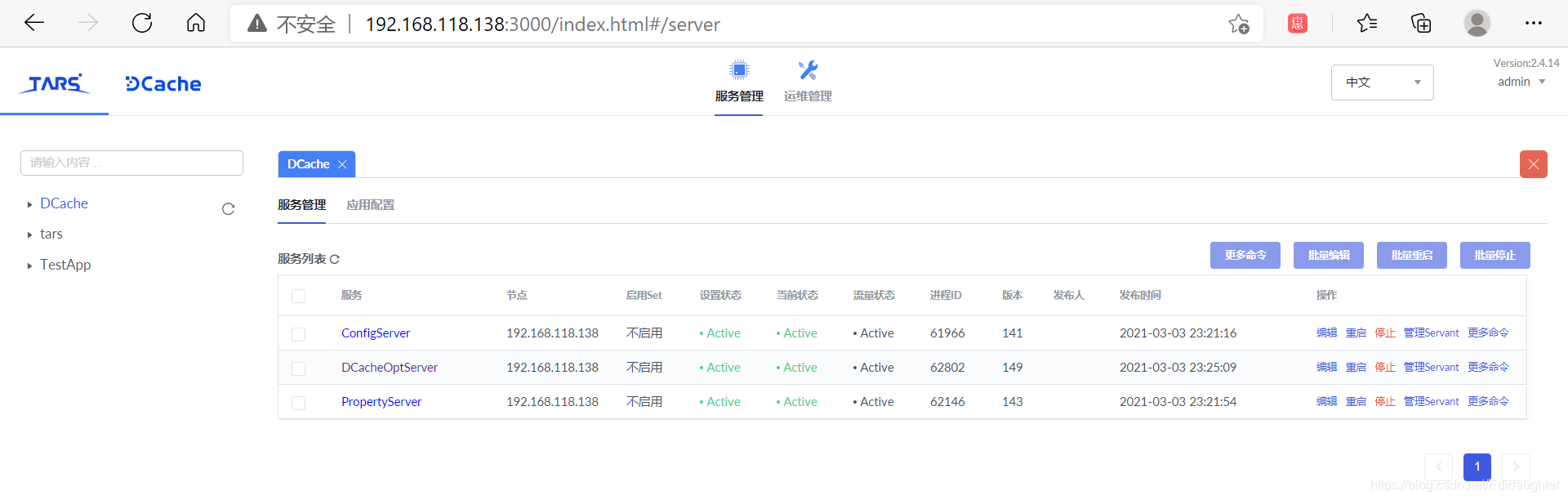The image size is (1568, 500).
Task: Click 停止 for DCacheOptServer
Action: click(x=1385, y=367)
